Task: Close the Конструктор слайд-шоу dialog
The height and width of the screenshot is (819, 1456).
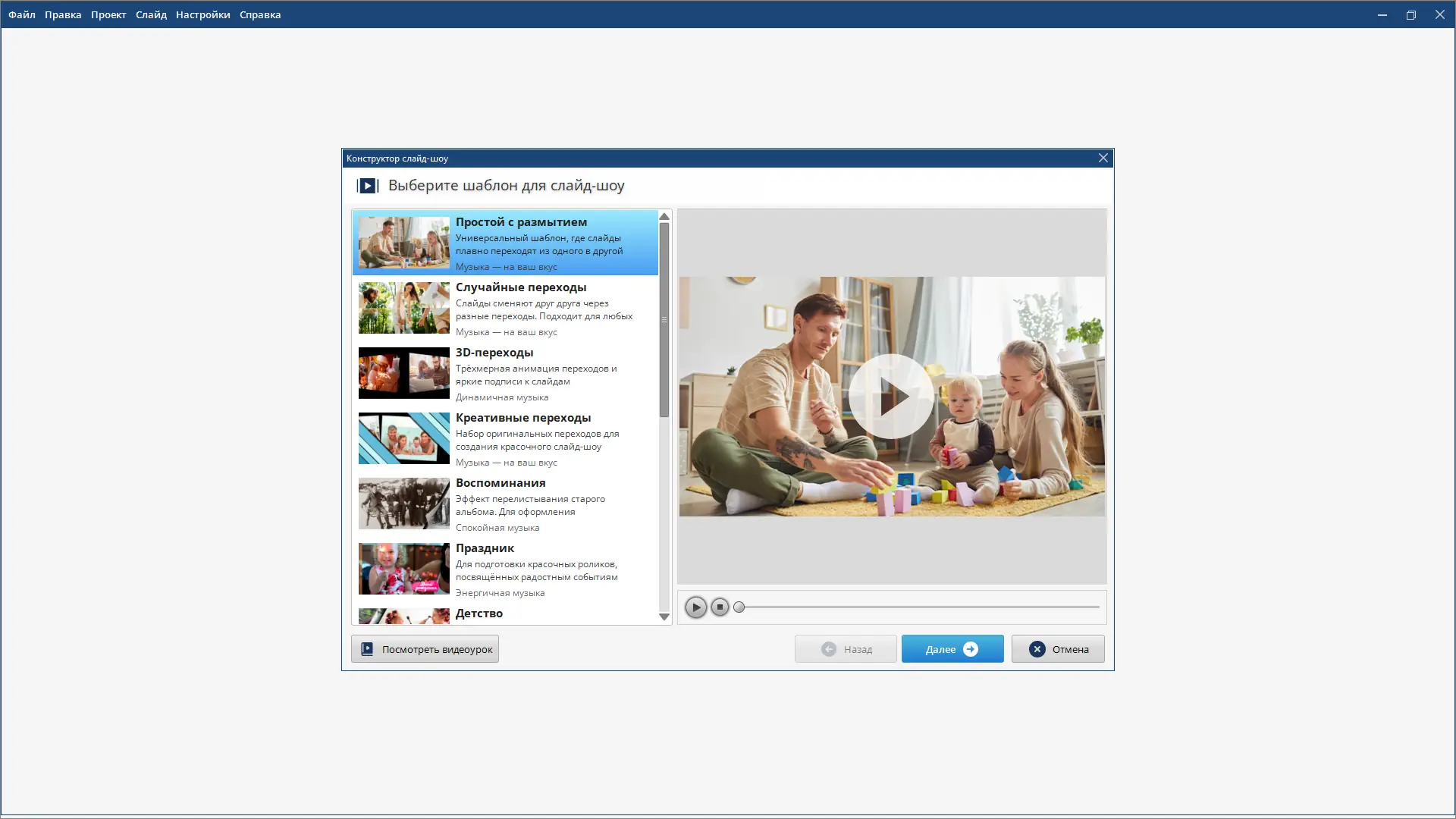Action: 1103,158
